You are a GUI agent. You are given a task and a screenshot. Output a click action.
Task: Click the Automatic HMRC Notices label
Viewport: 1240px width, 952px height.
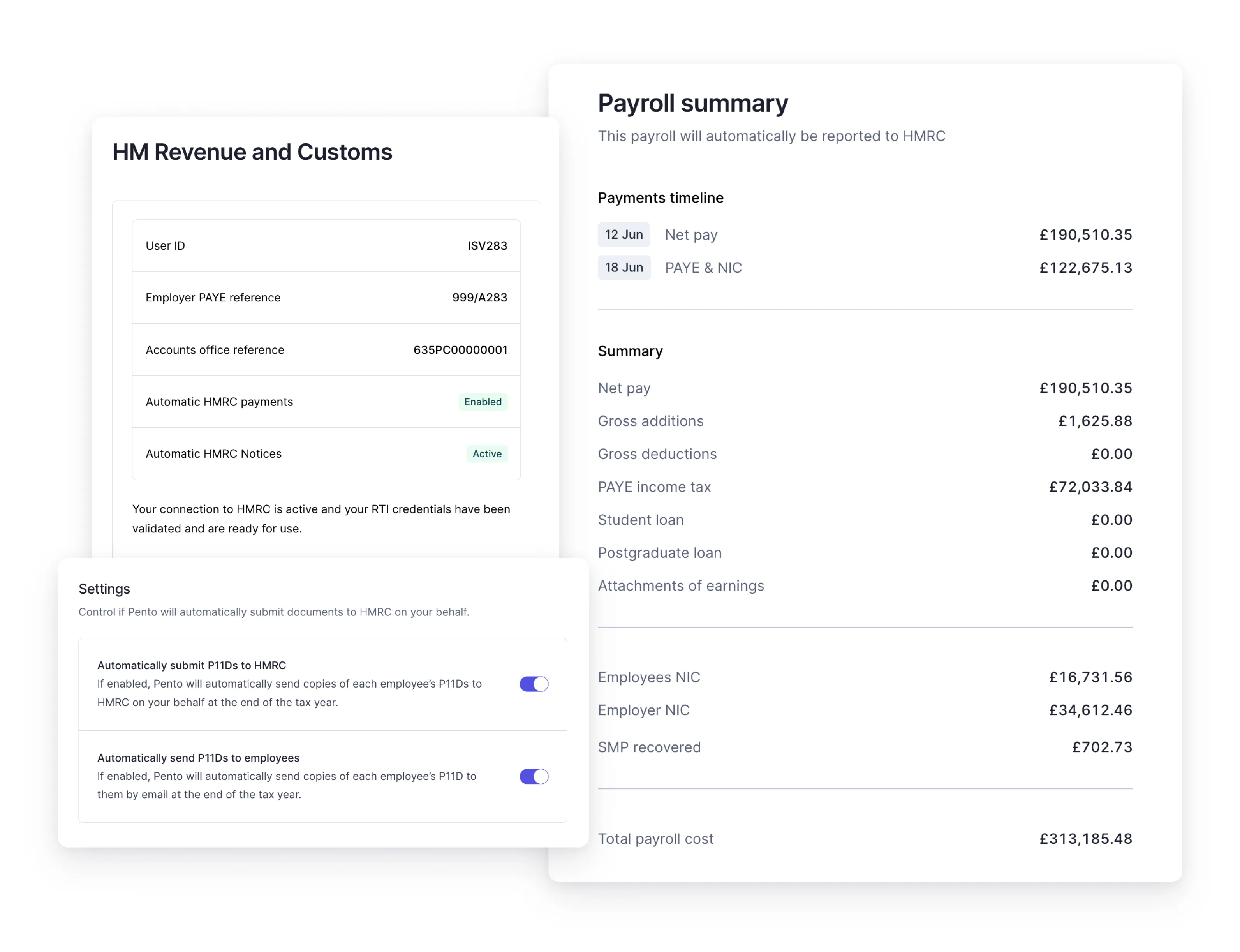click(x=213, y=454)
